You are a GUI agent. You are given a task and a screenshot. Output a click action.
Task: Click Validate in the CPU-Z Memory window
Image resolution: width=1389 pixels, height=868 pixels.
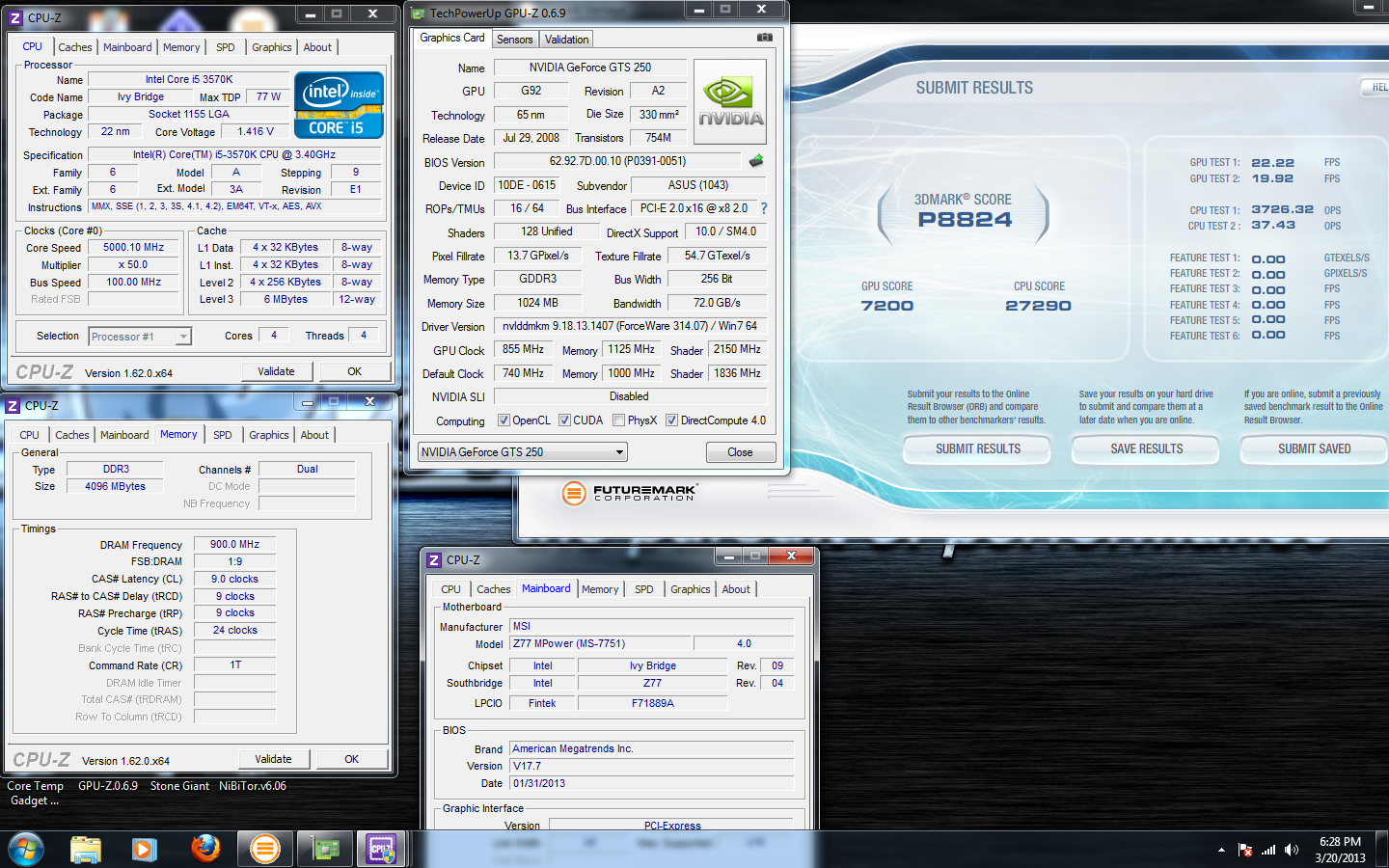273,759
